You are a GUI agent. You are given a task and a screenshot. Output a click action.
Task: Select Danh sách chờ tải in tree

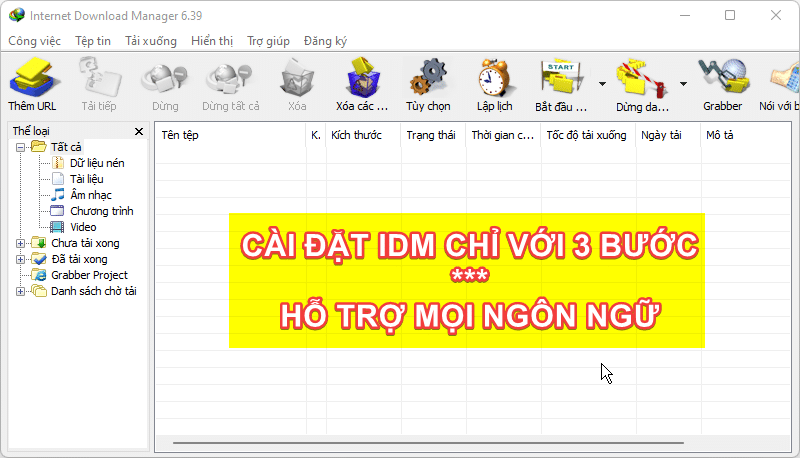click(94, 291)
